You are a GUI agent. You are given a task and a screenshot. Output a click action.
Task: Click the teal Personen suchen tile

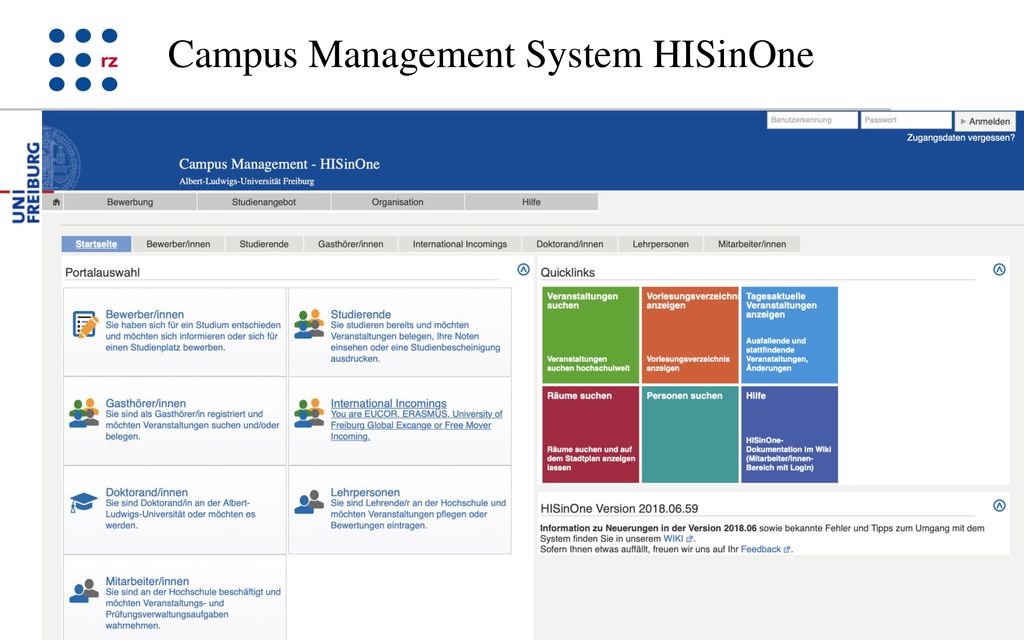tap(690, 434)
